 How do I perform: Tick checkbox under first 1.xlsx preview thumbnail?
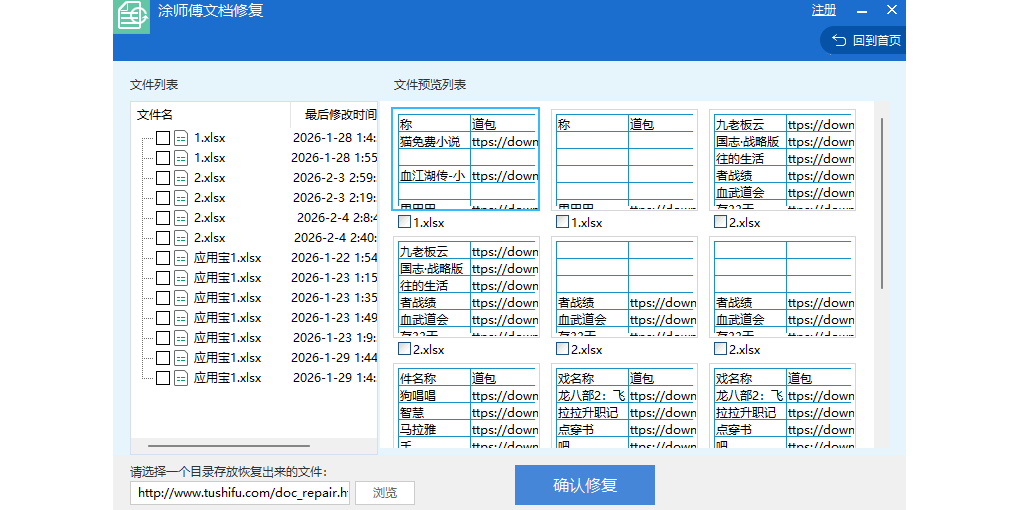click(x=404, y=222)
